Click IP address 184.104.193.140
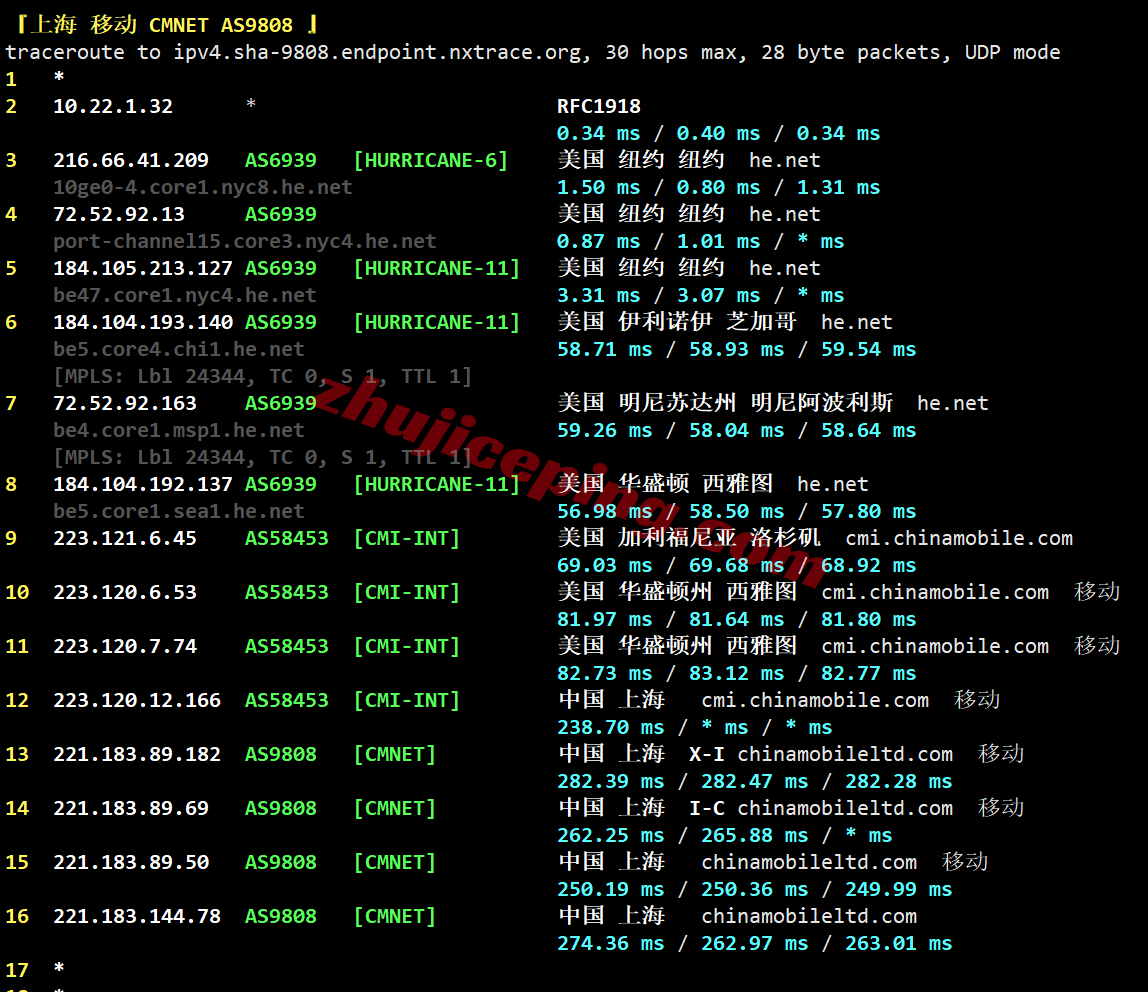Viewport: 1148px width, 992px height. point(143,322)
